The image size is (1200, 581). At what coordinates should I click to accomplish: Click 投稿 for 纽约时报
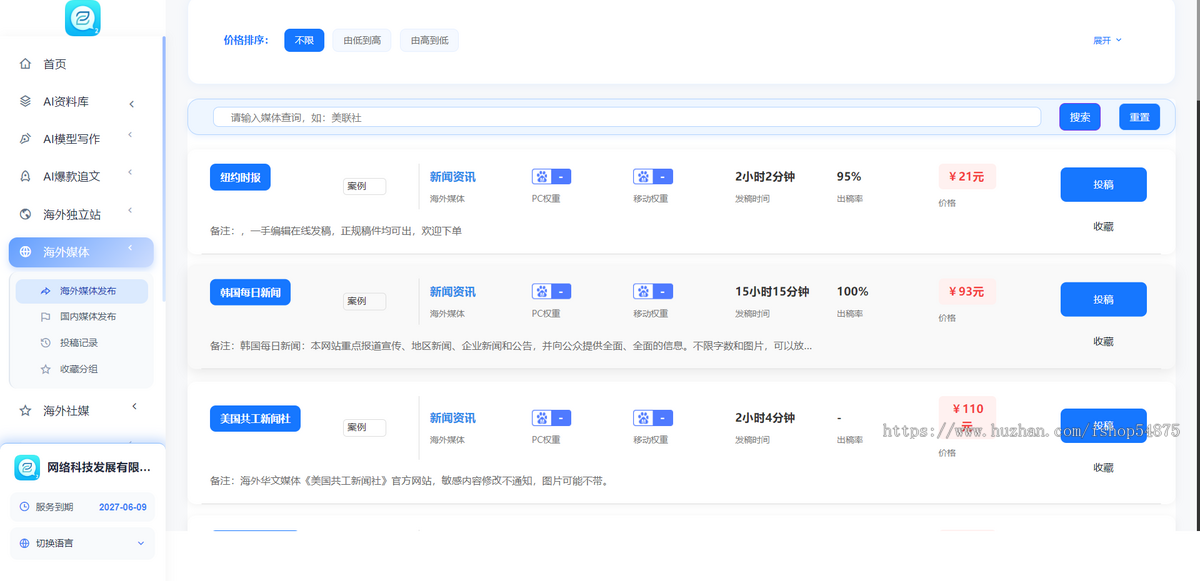pos(1103,185)
